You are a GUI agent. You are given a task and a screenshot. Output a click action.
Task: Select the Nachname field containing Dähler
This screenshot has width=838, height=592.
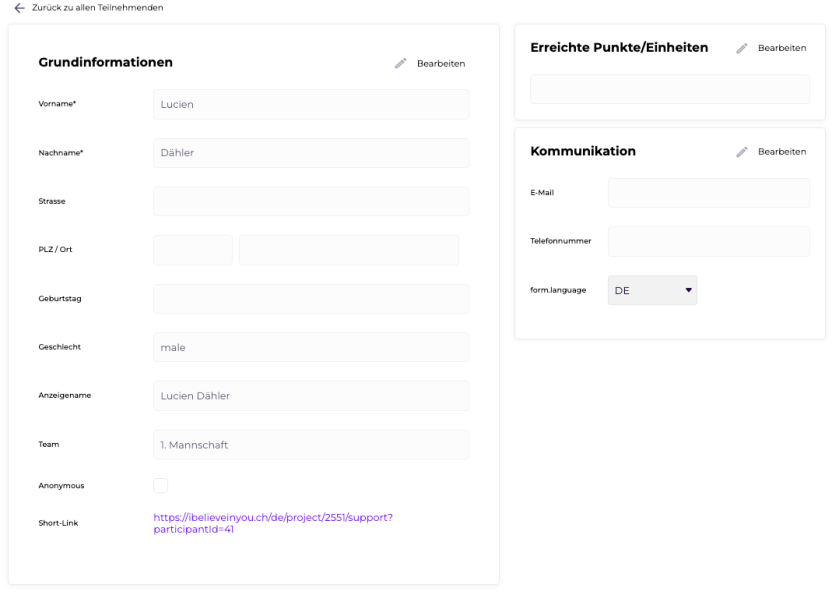pyautogui.click(x=311, y=153)
